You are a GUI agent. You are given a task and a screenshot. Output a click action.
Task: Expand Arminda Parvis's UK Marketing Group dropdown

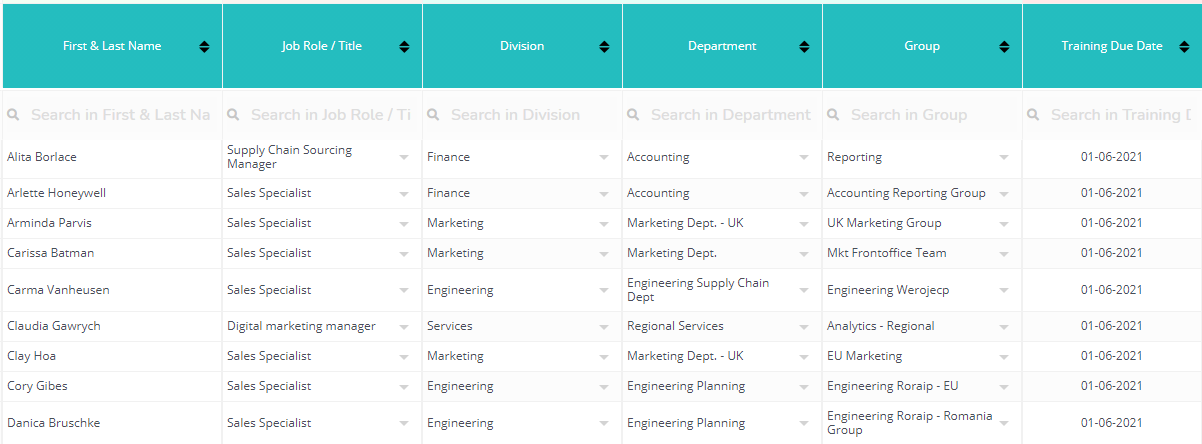[1004, 224]
